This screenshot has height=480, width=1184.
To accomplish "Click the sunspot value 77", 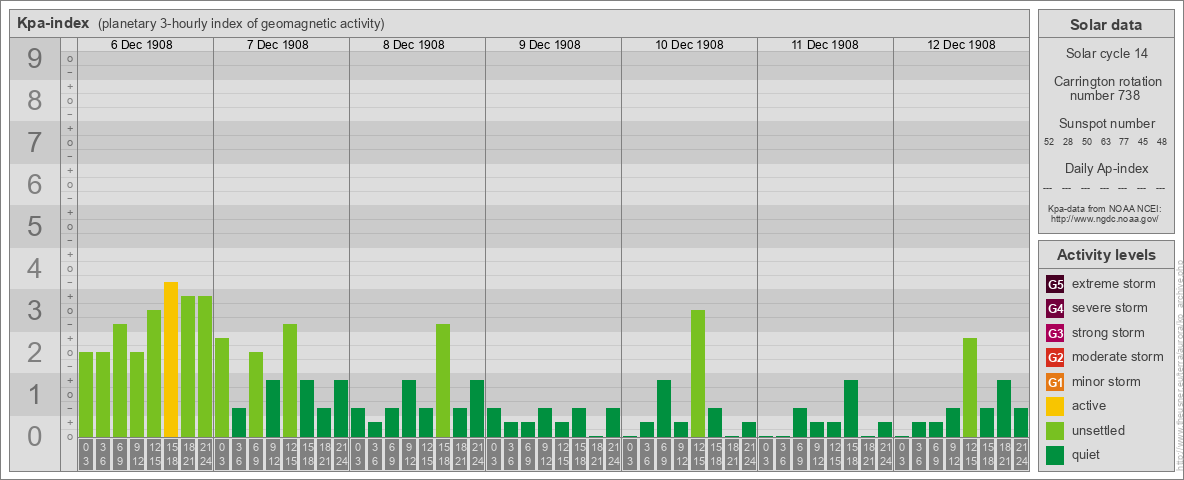I will click(x=1123, y=142).
